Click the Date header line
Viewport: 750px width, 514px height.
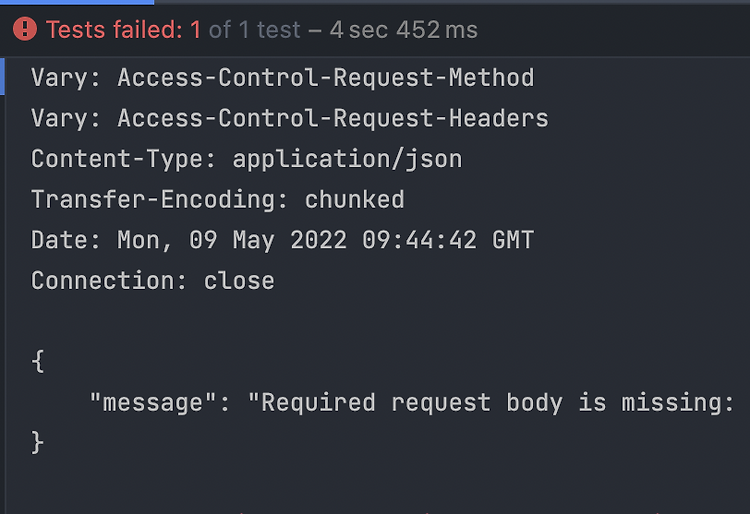click(283, 240)
